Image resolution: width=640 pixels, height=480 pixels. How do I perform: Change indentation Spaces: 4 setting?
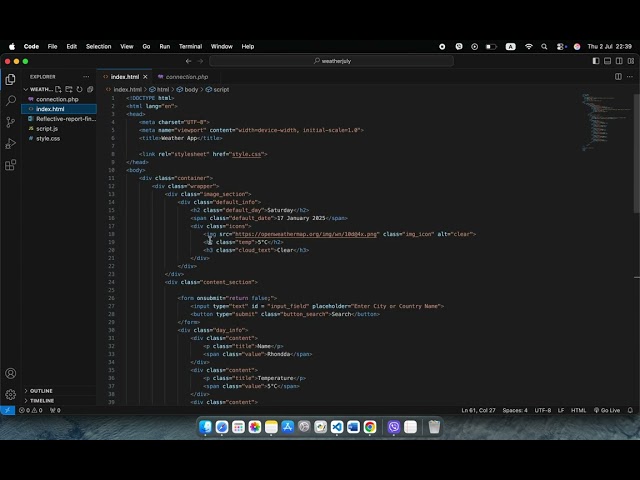(x=515, y=410)
